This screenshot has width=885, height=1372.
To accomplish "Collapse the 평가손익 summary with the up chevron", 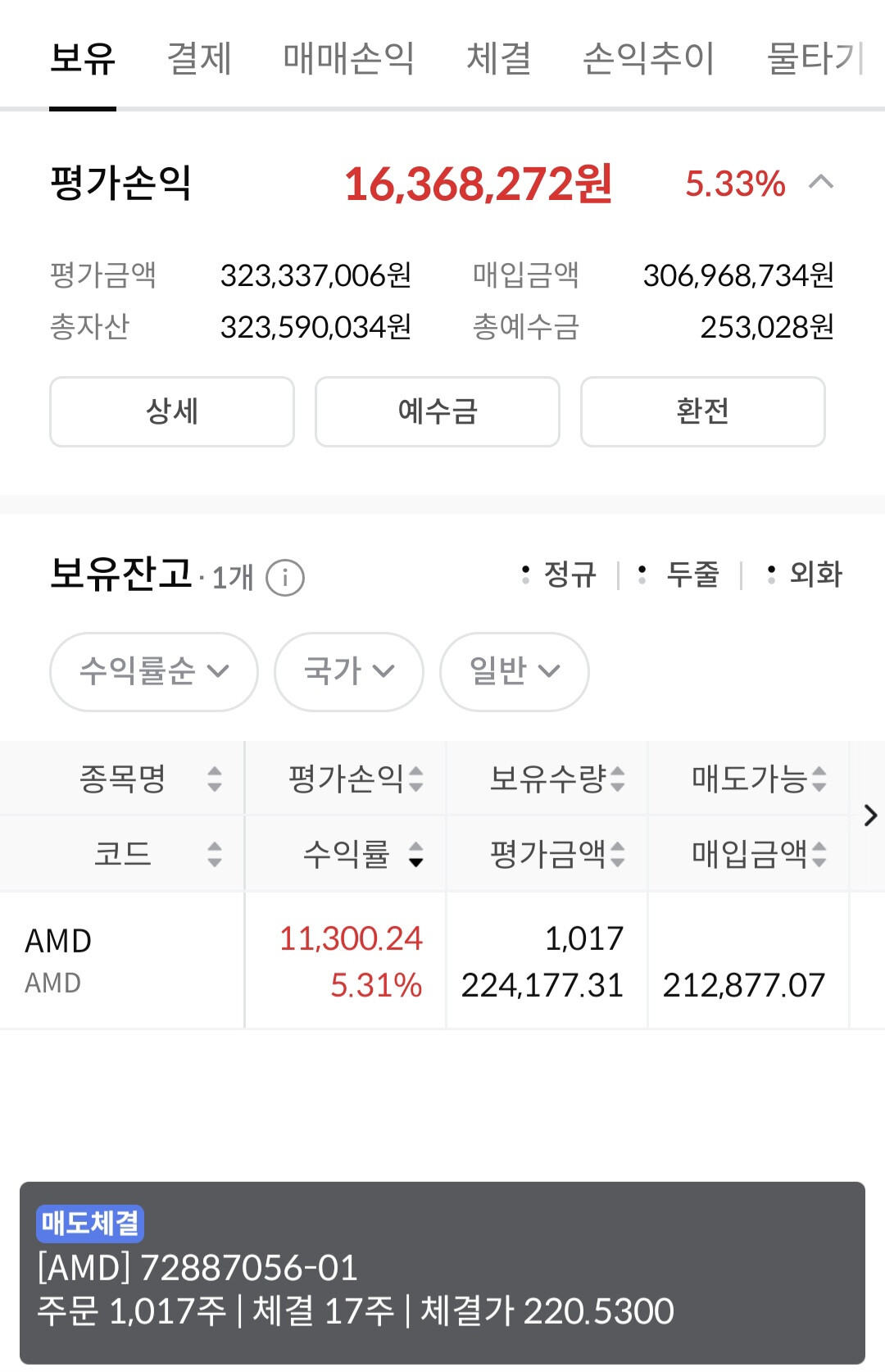I will click(821, 182).
